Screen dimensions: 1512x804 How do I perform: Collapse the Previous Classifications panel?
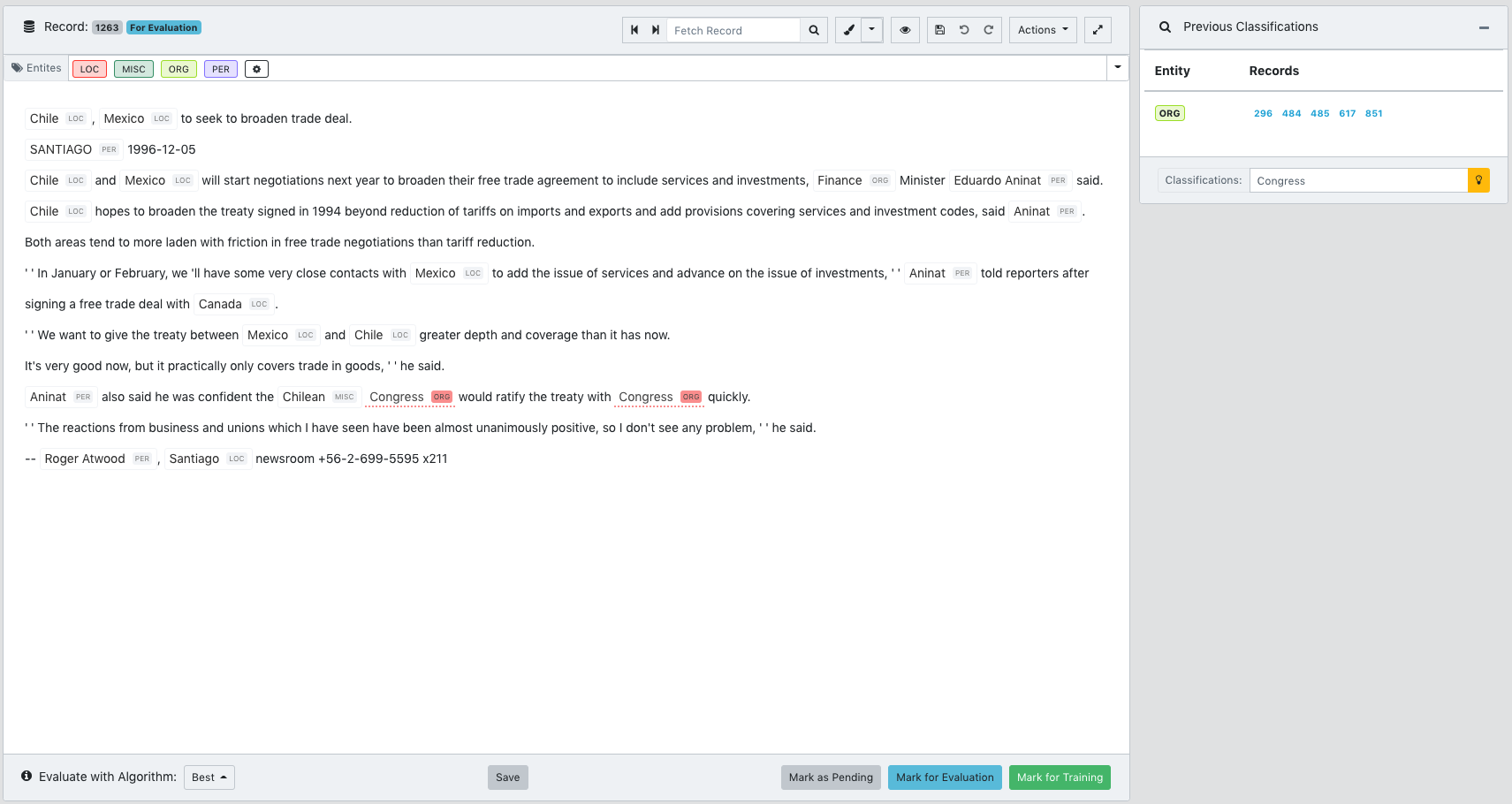point(1484,27)
